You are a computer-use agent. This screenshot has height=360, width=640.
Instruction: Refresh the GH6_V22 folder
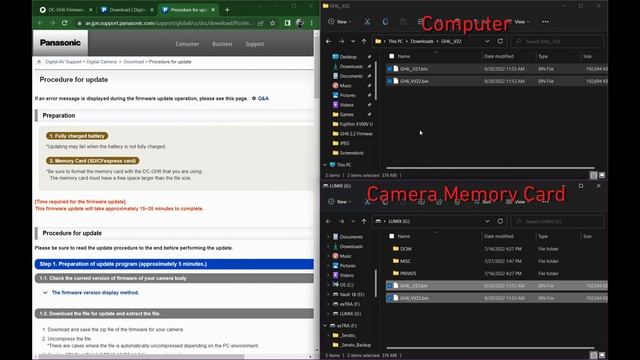[x=500, y=41]
